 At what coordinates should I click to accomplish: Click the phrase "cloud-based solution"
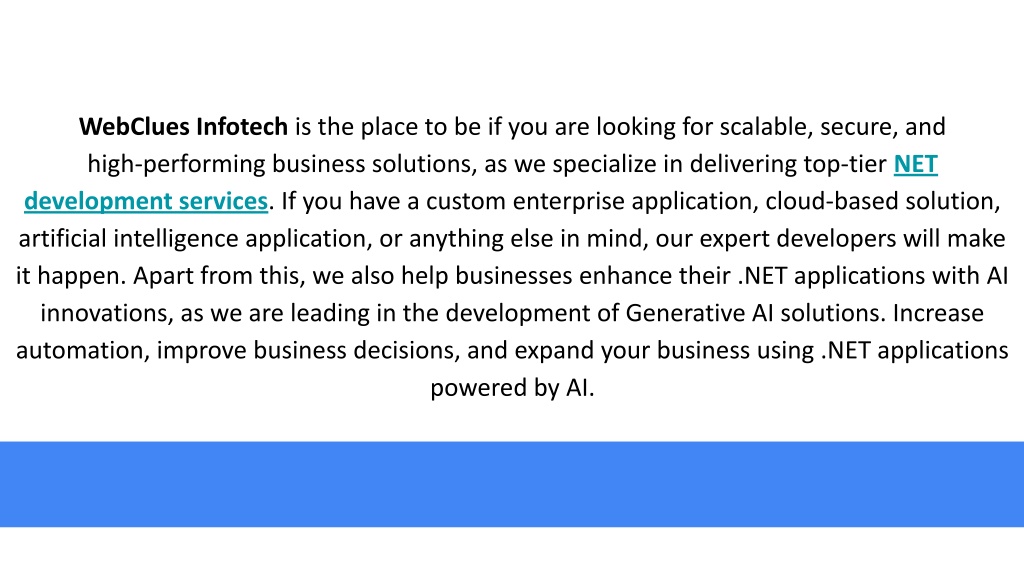[x=882, y=201]
